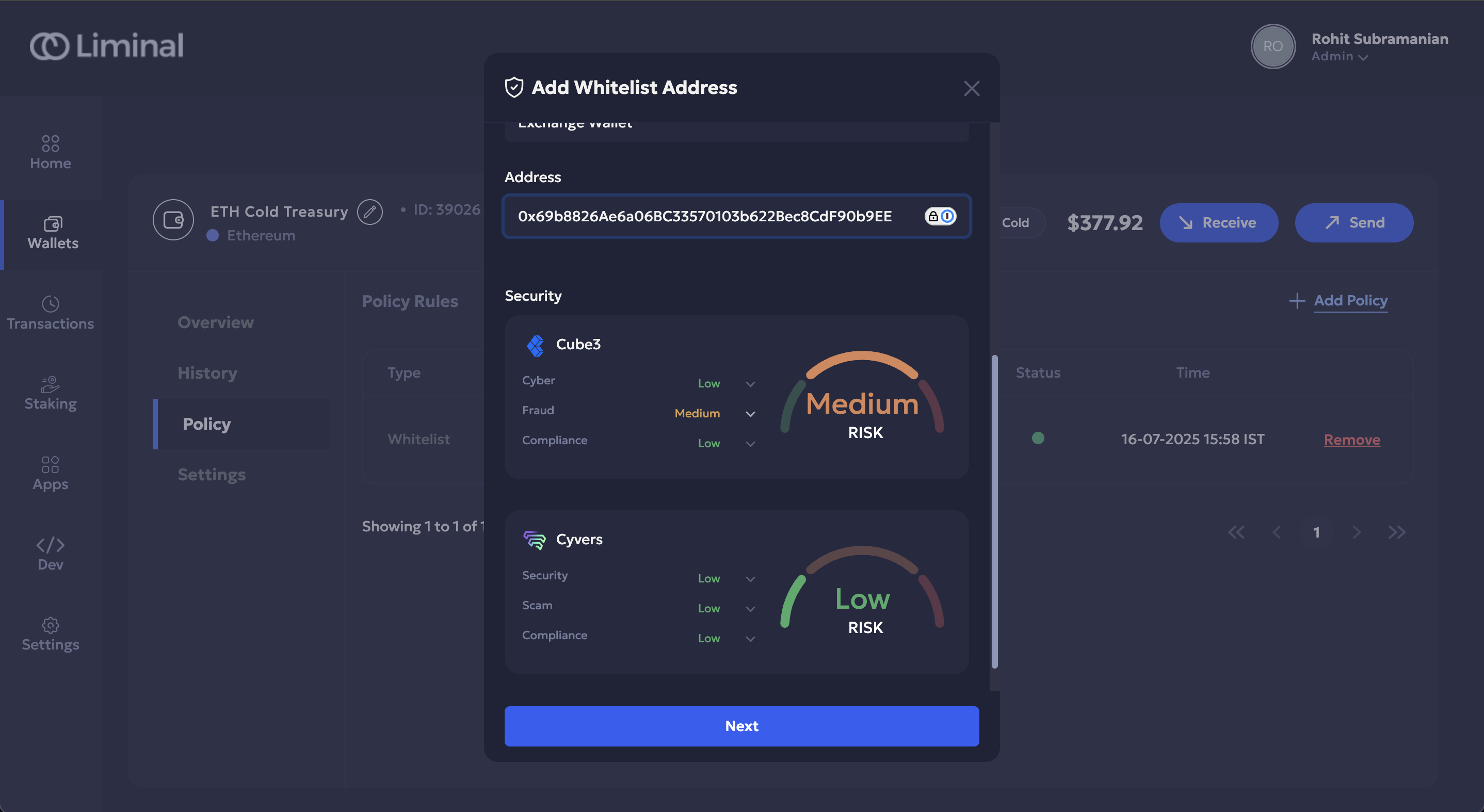This screenshot has width=1484, height=812.
Task: Click the Time column header
Action: pyautogui.click(x=1192, y=372)
